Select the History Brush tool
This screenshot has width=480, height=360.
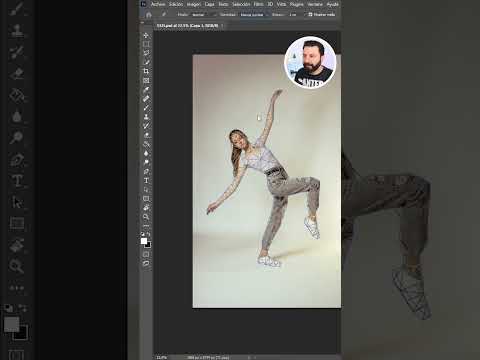(146, 126)
